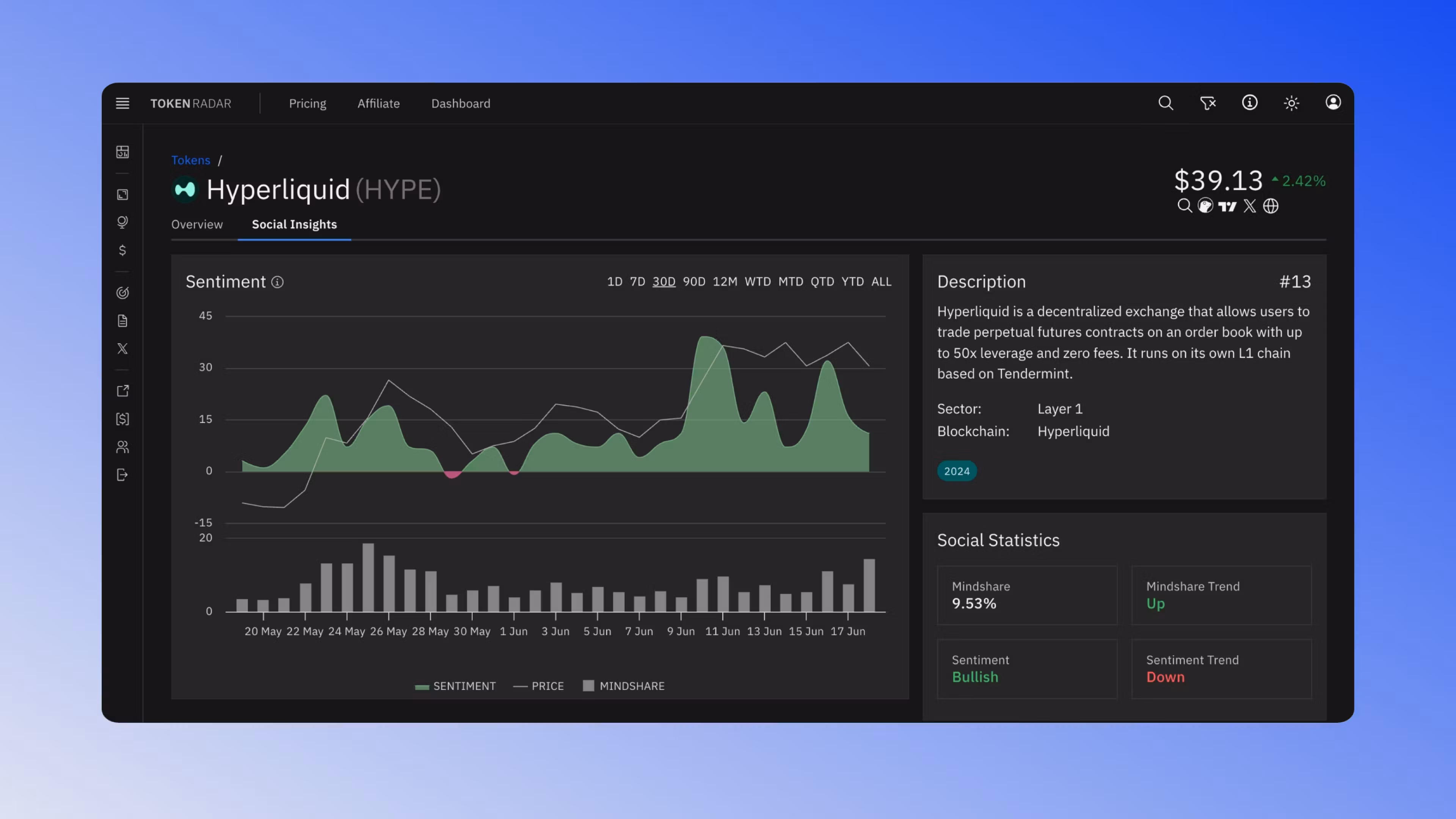Click the Sentiment info icon
This screenshot has width=1456, height=819.
pos(277,281)
